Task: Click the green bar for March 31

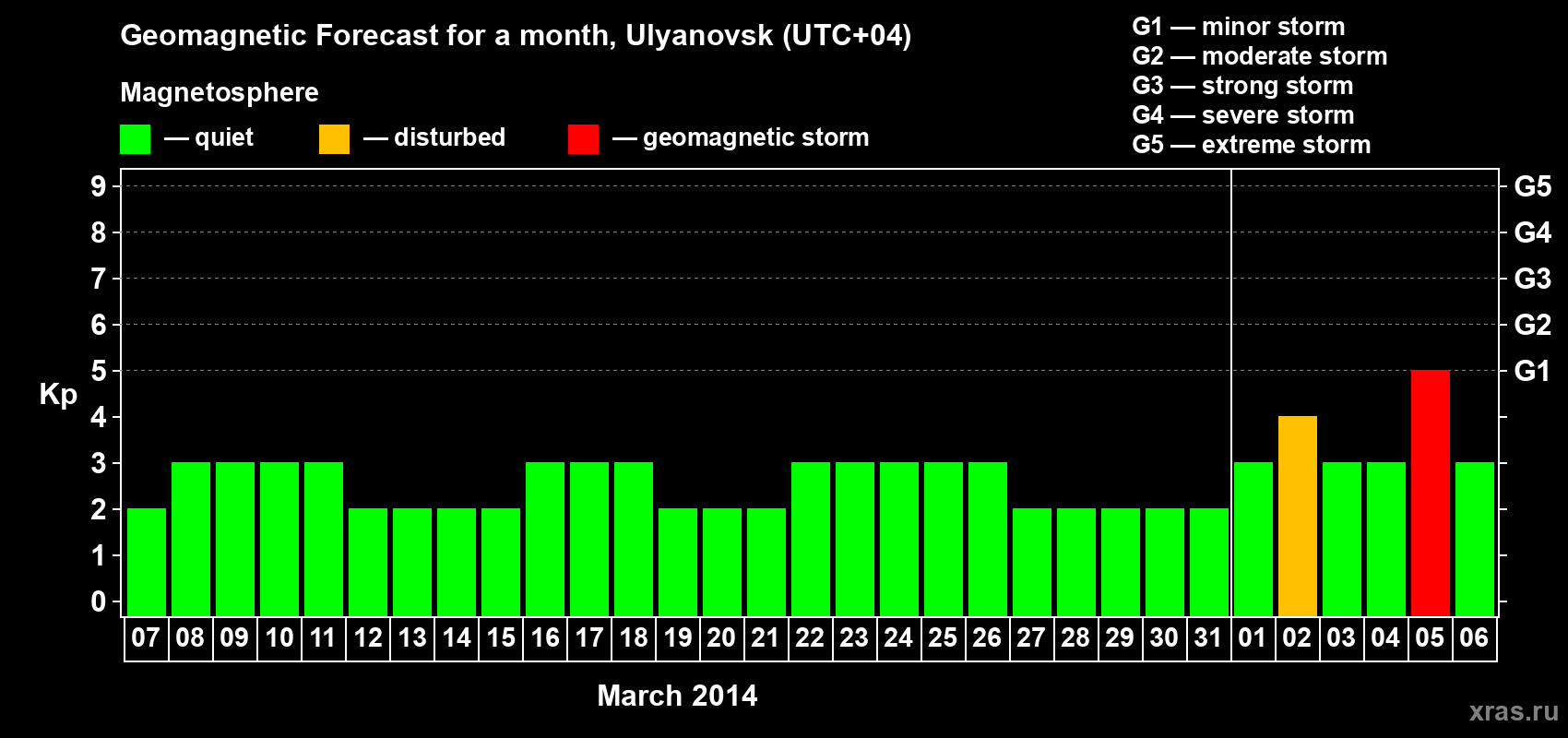Action: click(1208, 562)
